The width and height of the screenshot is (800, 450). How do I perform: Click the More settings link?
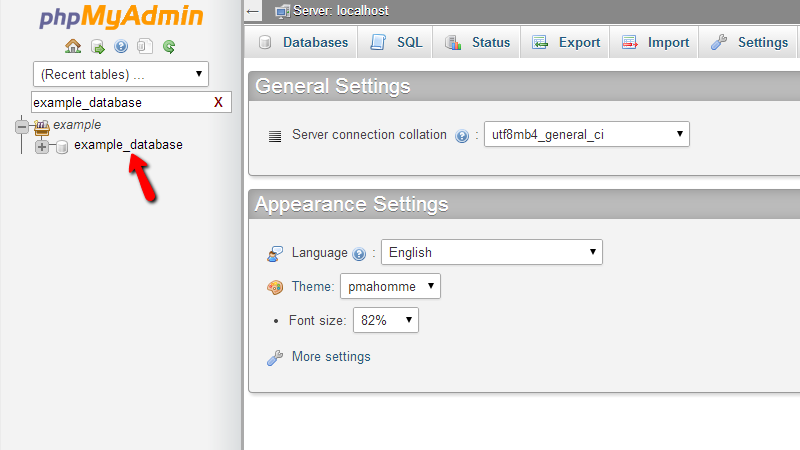pyautogui.click(x=331, y=357)
